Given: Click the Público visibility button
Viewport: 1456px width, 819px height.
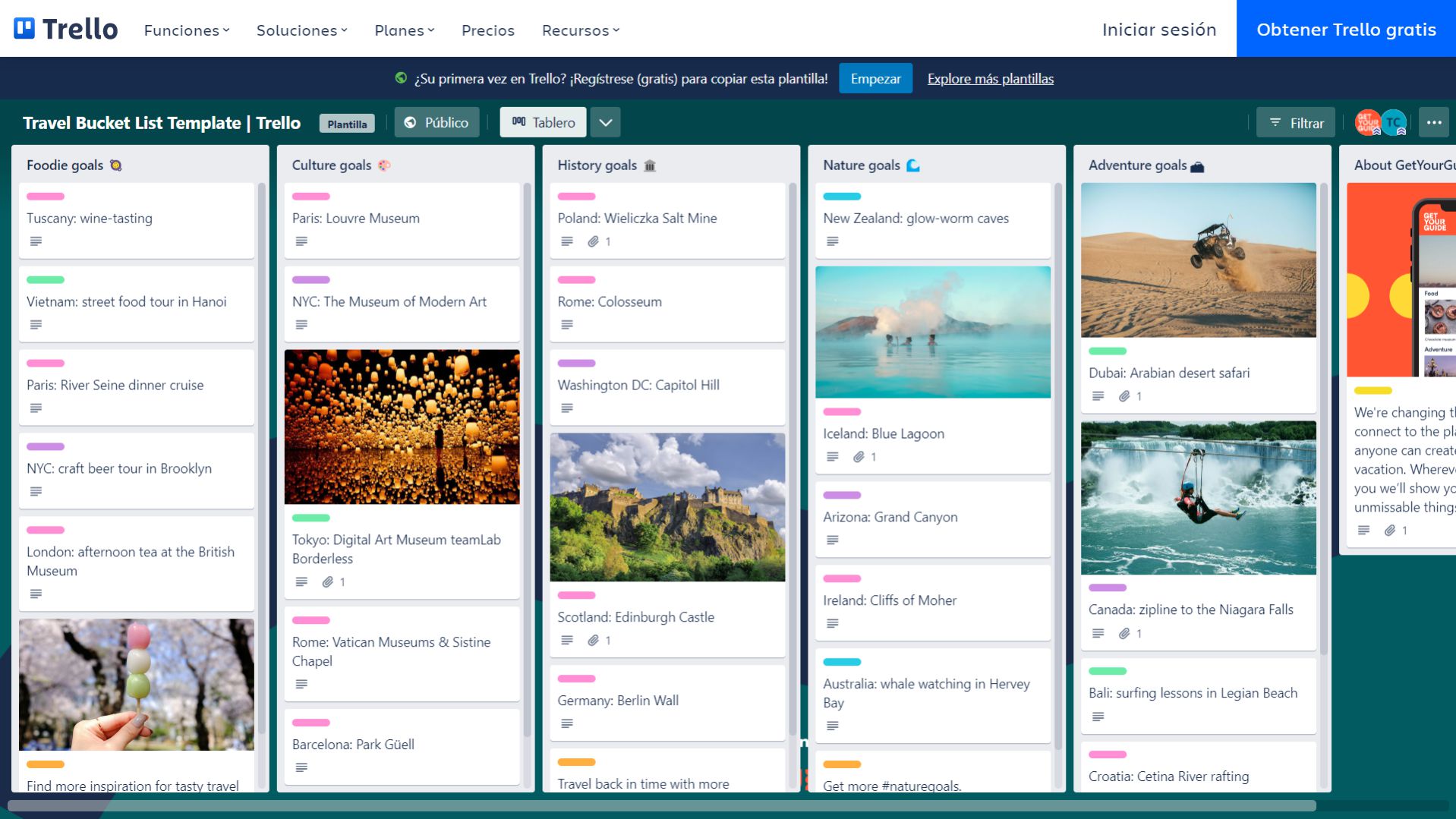Looking at the screenshot, I should [436, 122].
